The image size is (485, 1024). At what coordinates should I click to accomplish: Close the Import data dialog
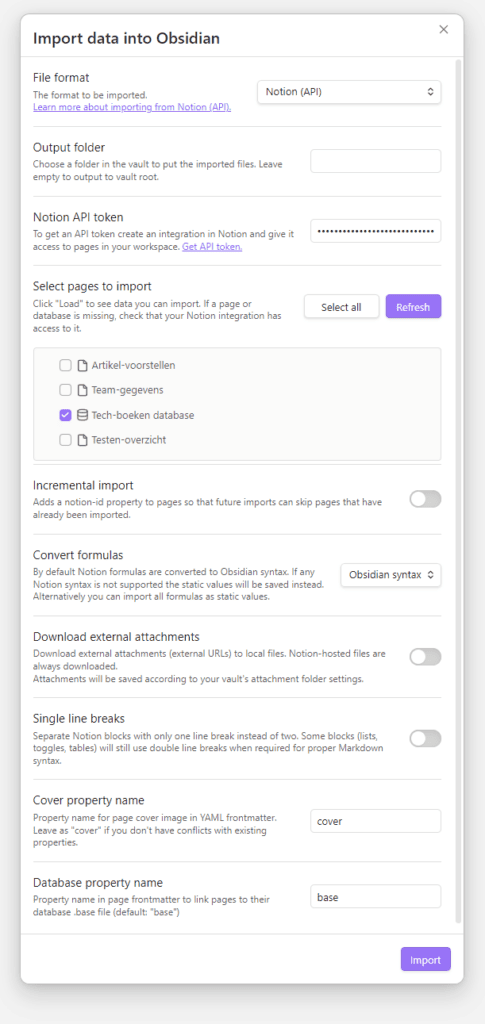pos(444,29)
